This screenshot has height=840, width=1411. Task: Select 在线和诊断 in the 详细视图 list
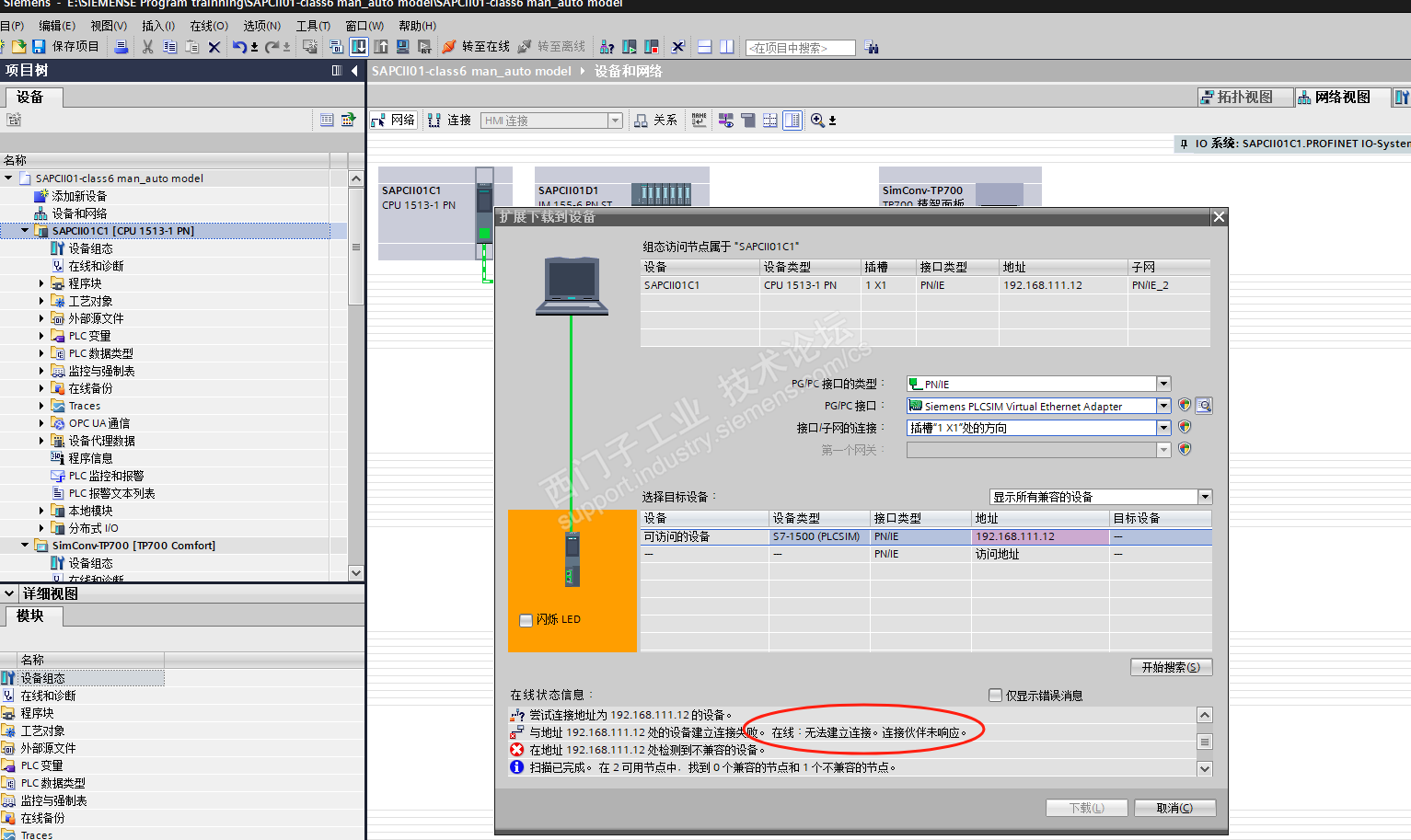coord(48,696)
